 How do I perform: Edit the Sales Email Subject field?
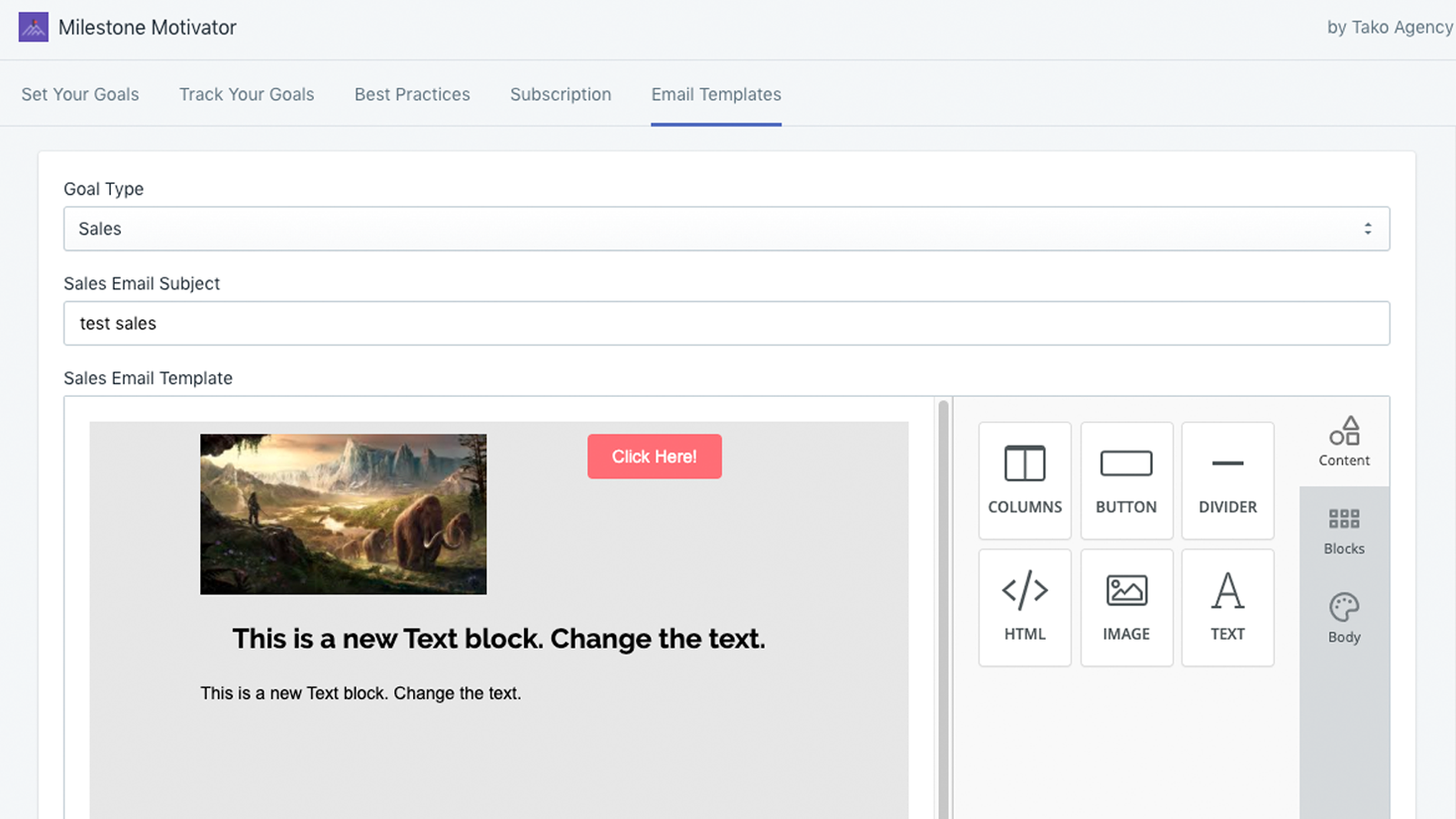pyautogui.click(x=726, y=323)
